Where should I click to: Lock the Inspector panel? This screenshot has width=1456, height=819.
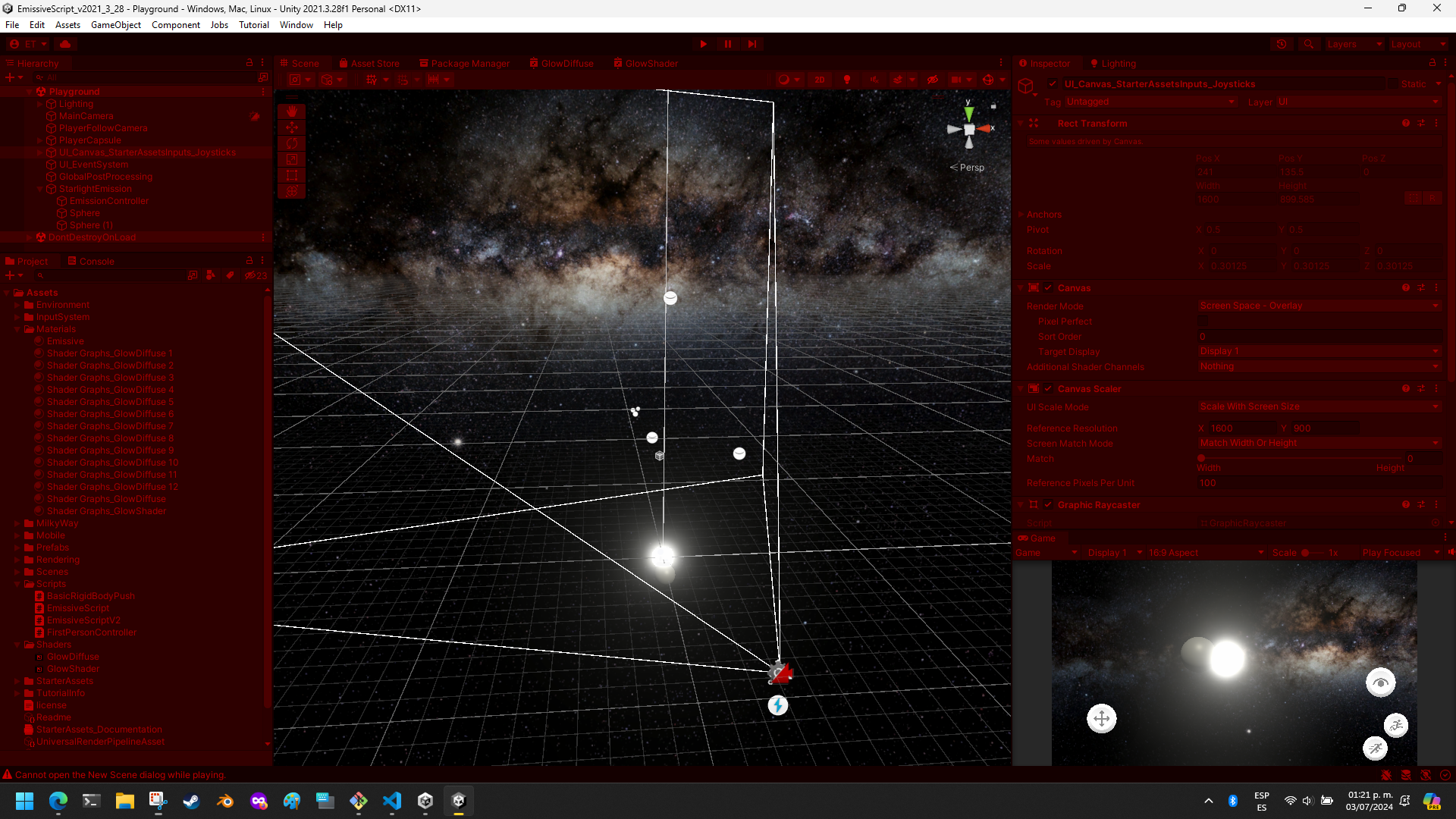1432,63
